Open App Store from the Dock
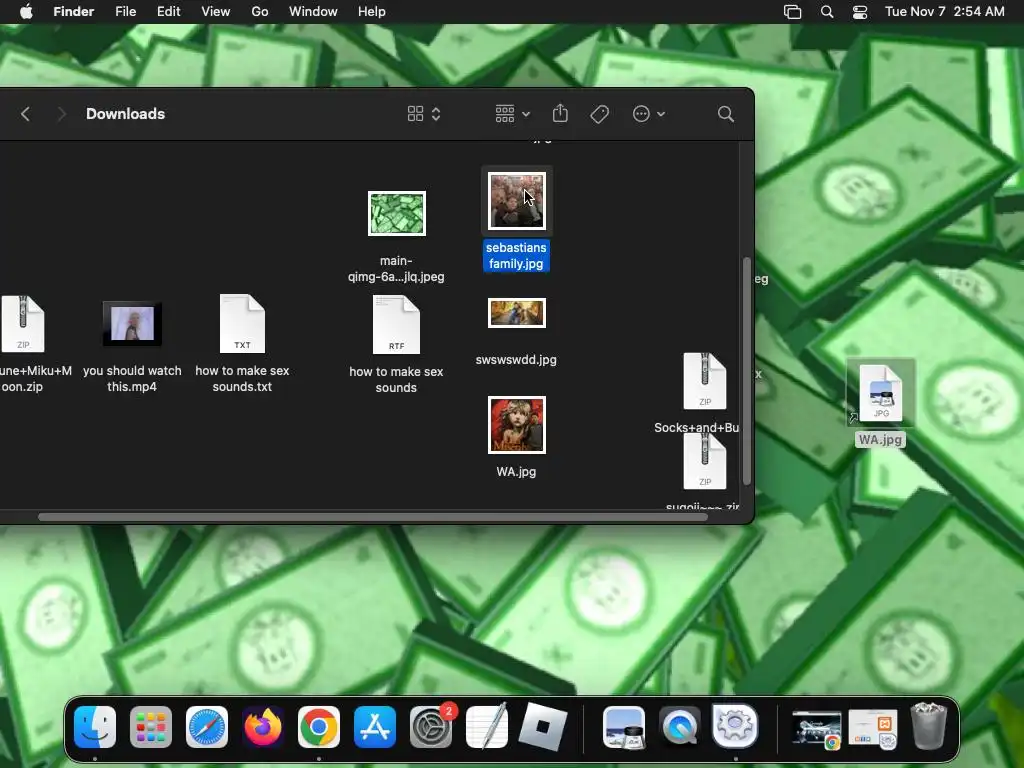1024x768 pixels. coord(375,726)
